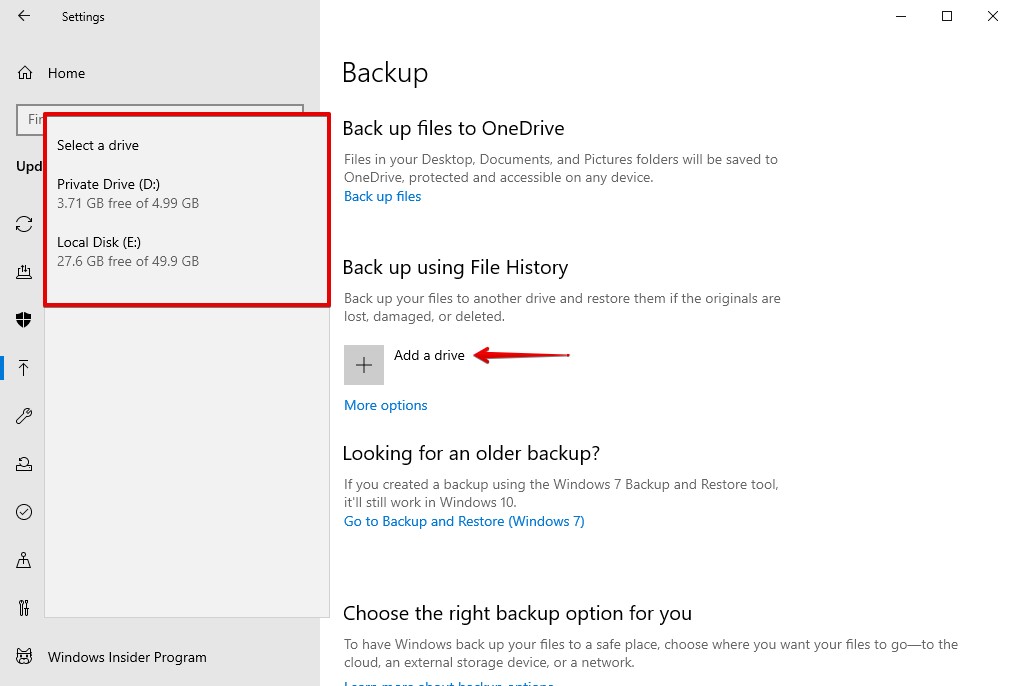
Task: Open Windows Security via the shield icon
Action: coord(24,320)
